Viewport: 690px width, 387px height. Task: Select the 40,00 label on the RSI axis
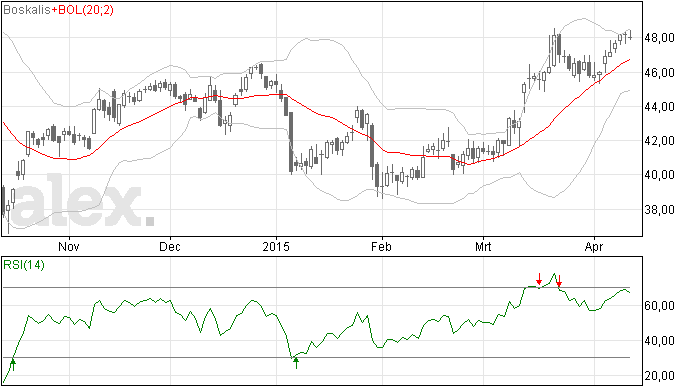click(659, 341)
